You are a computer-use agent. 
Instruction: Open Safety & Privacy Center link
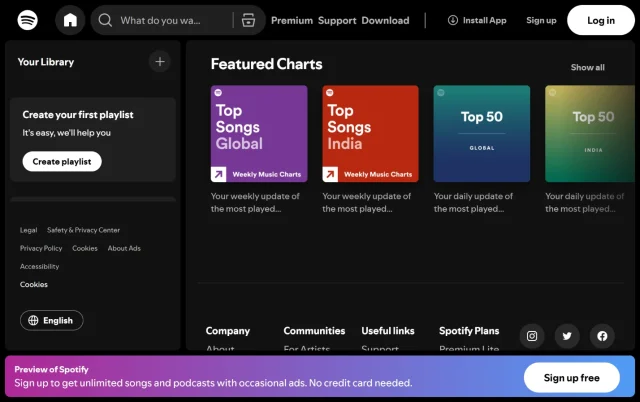coord(84,230)
